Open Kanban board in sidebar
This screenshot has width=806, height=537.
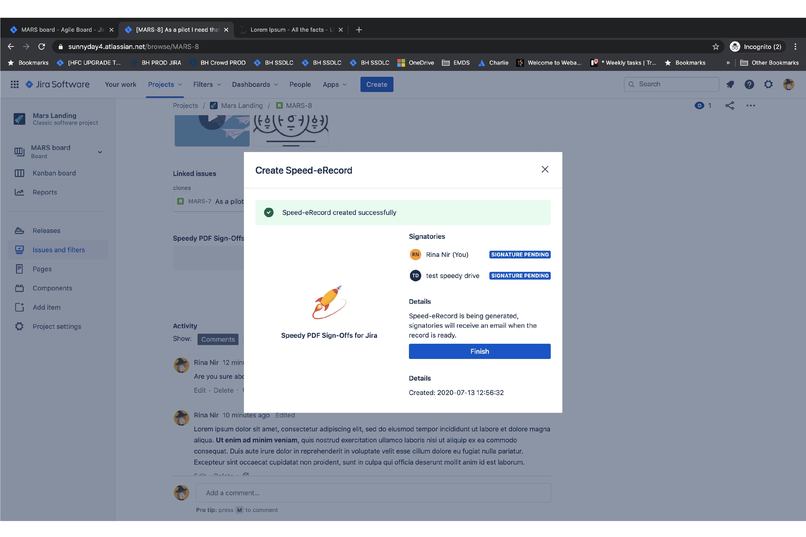coord(54,173)
